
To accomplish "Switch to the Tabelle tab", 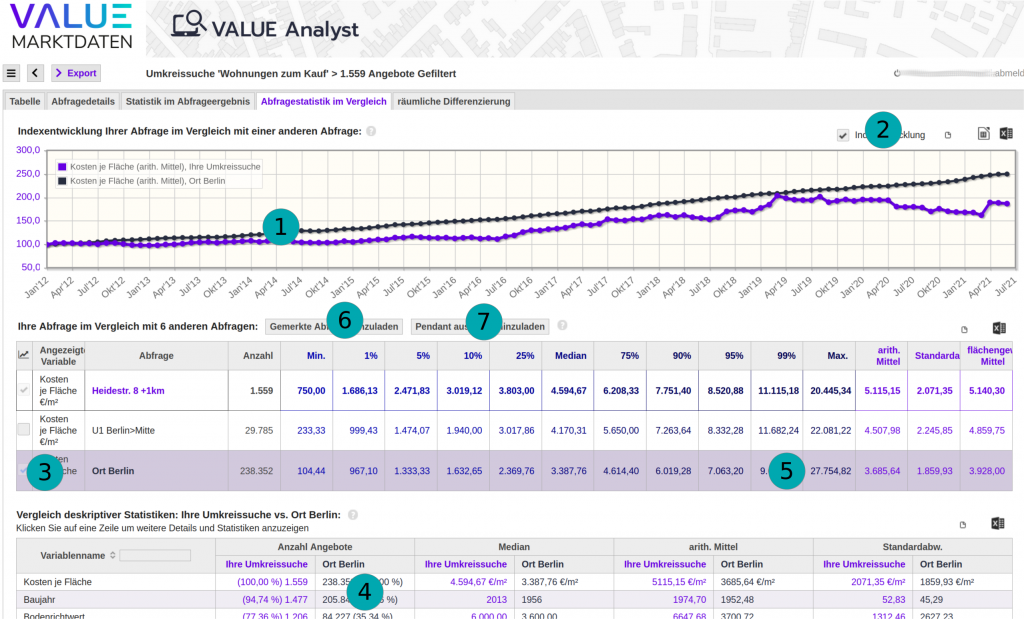I will point(25,101).
